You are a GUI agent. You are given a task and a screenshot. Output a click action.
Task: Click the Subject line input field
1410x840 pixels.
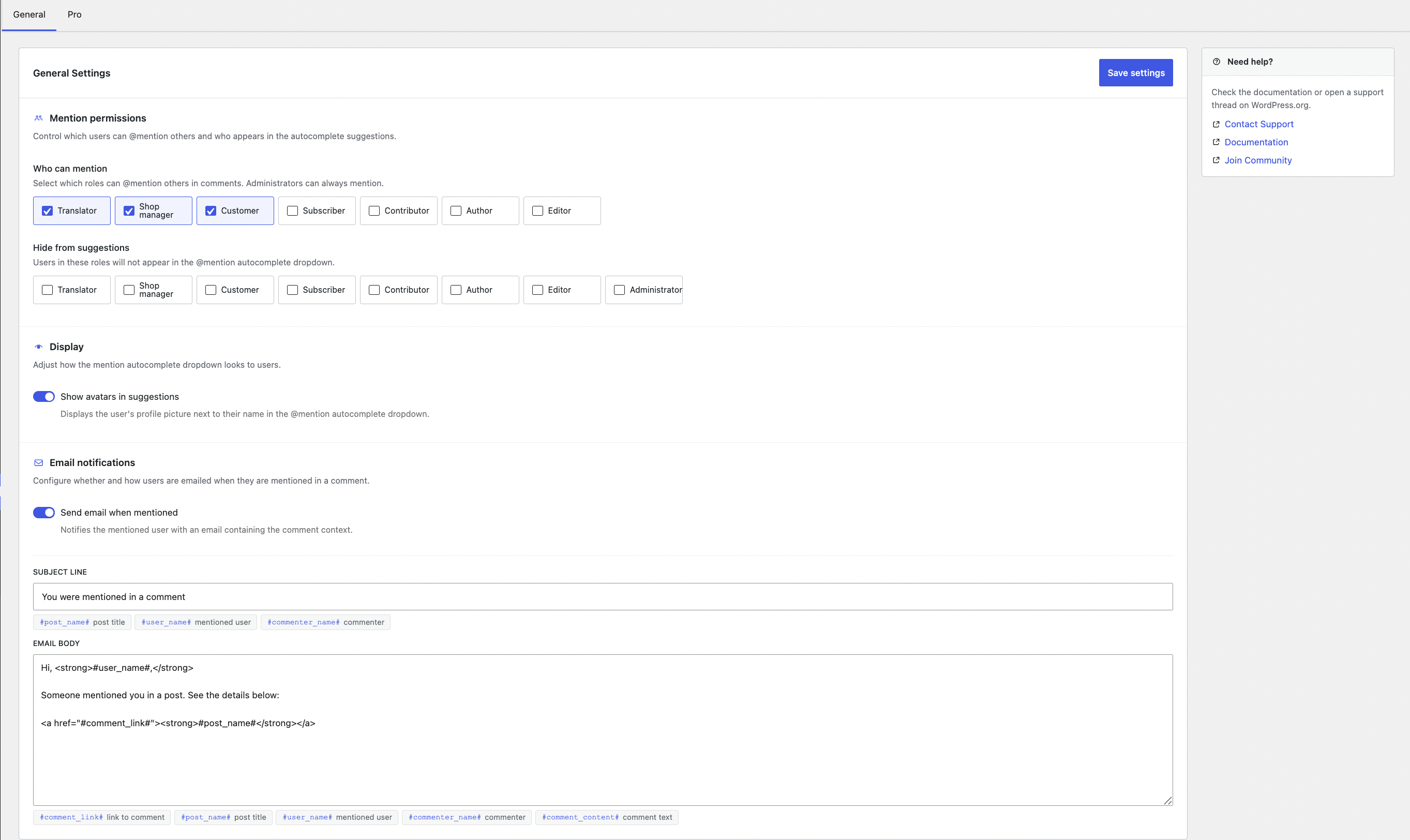click(603, 597)
